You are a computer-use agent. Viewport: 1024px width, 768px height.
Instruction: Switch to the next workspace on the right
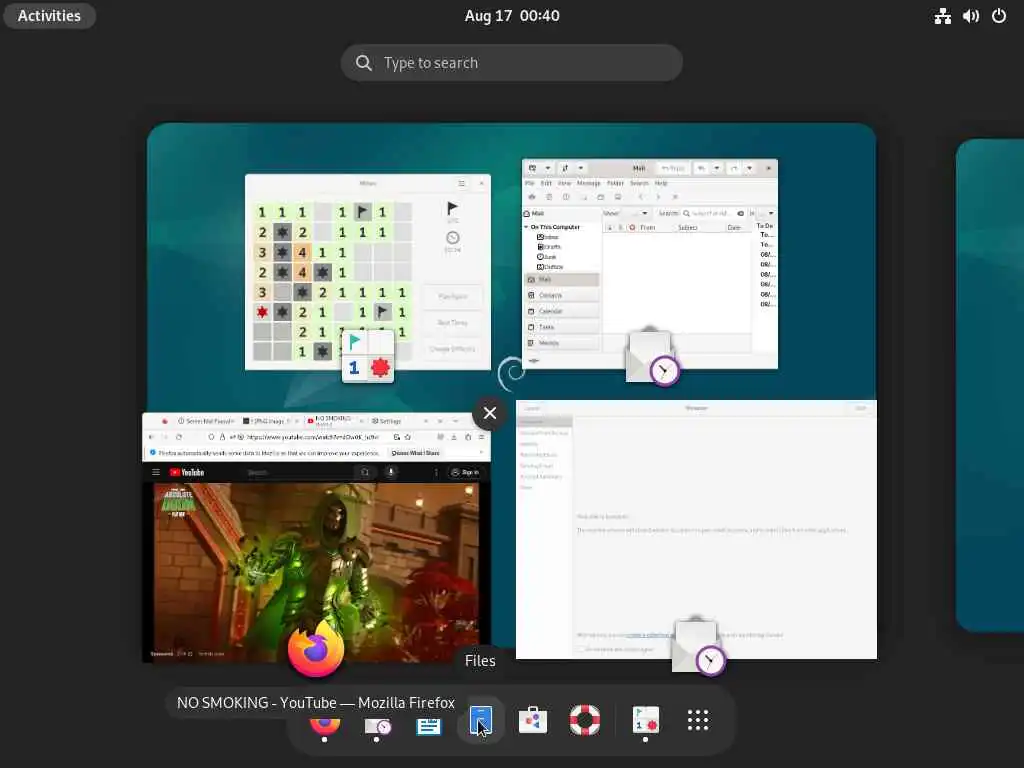(990, 385)
